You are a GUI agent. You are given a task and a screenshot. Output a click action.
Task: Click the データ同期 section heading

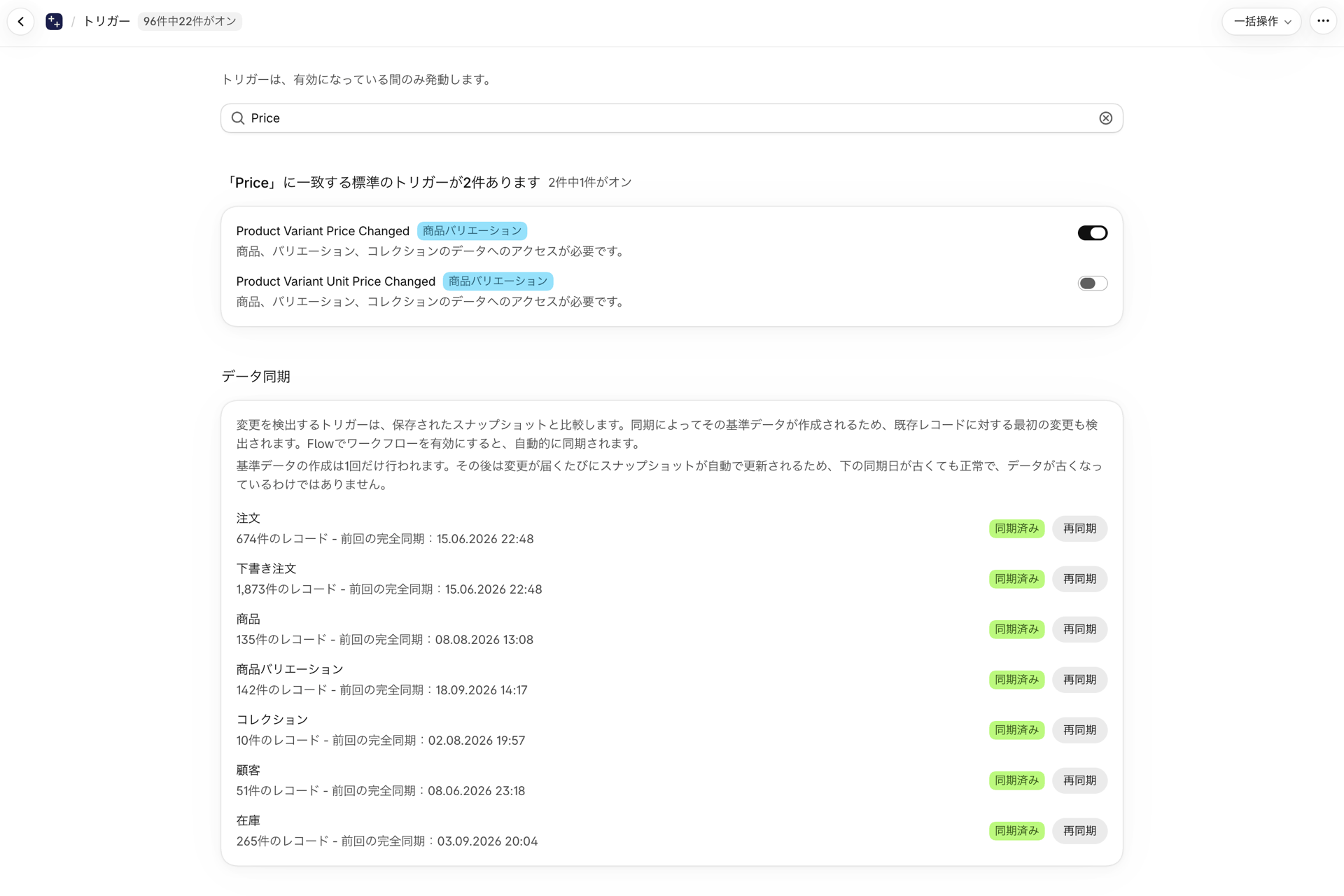coord(255,377)
